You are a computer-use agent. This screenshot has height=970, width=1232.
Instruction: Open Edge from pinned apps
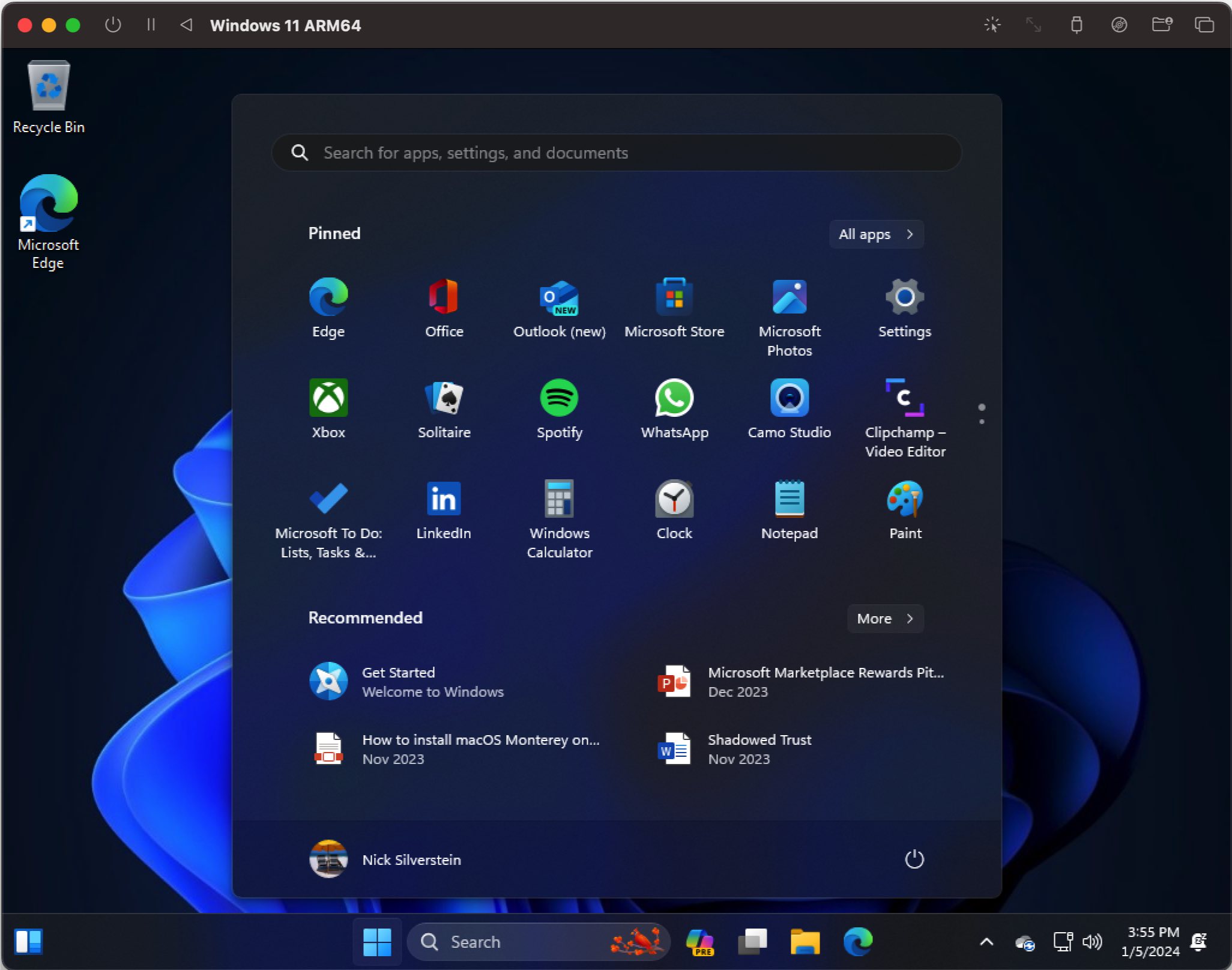point(328,309)
